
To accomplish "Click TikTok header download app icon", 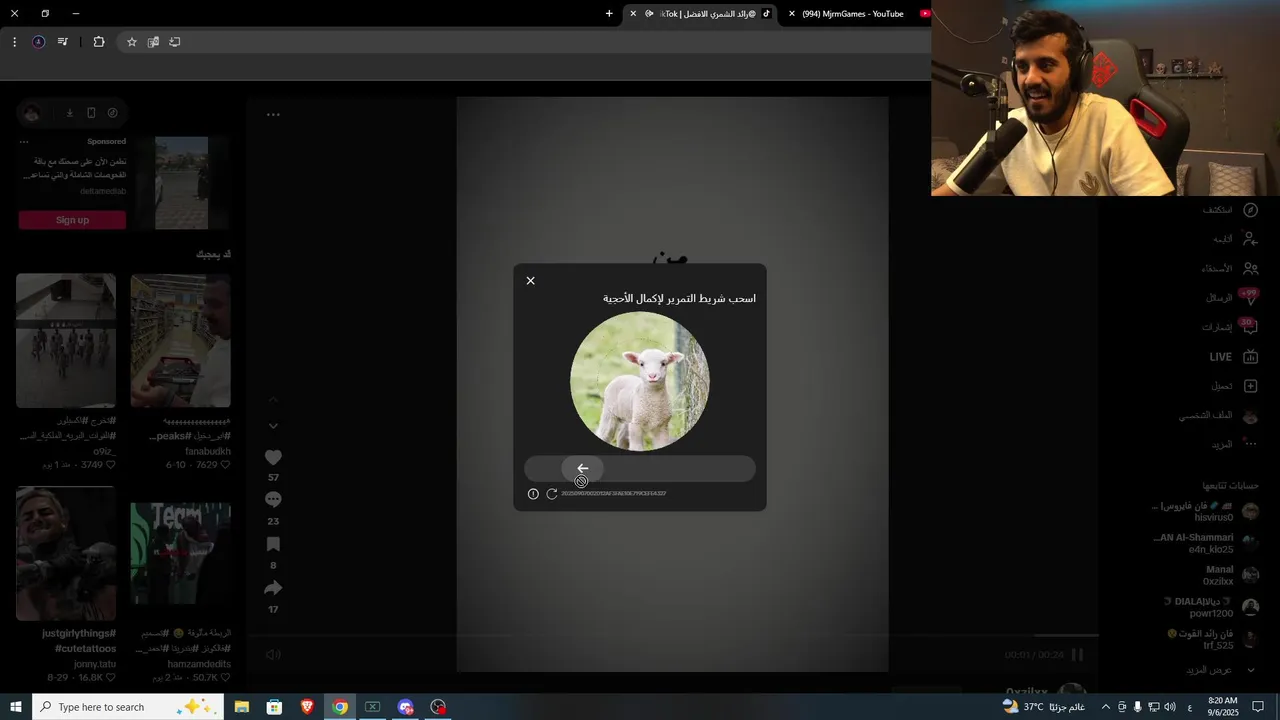I will pyautogui.click(x=70, y=113).
